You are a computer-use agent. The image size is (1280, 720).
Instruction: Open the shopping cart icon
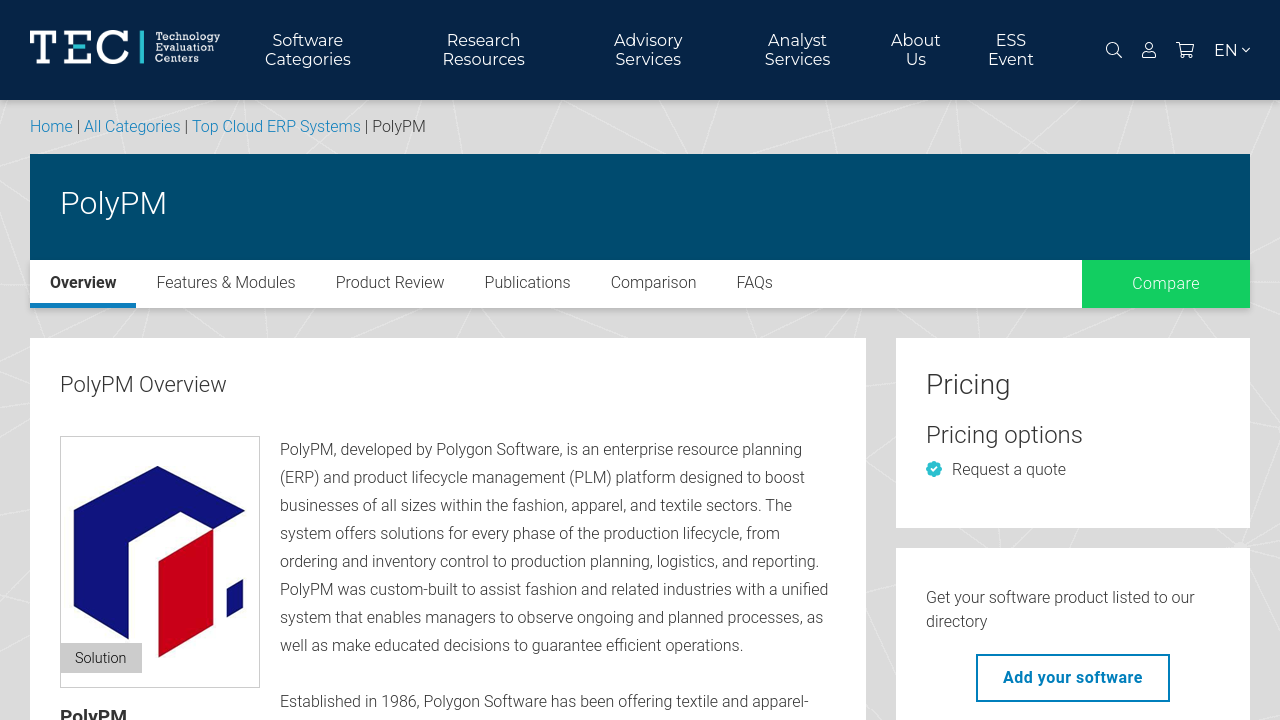pyautogui.click(x=1185, y=50)
